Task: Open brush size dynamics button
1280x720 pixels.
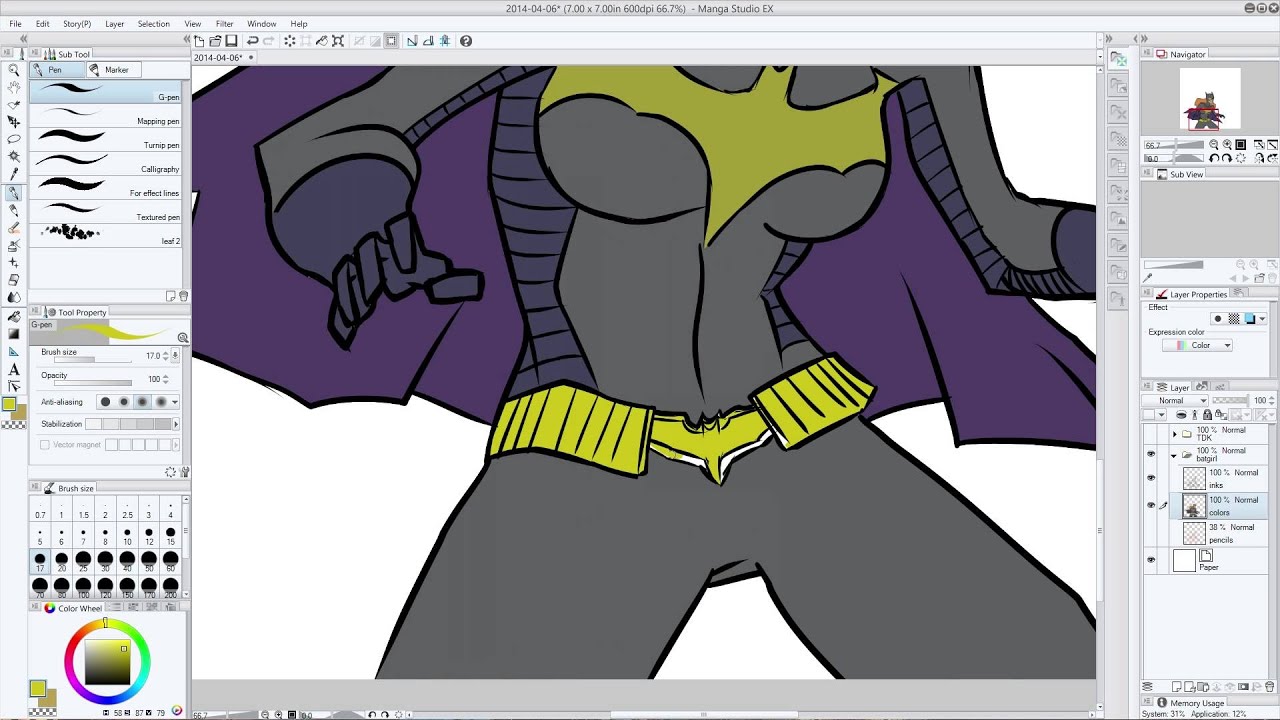Action: click(176, 355)
